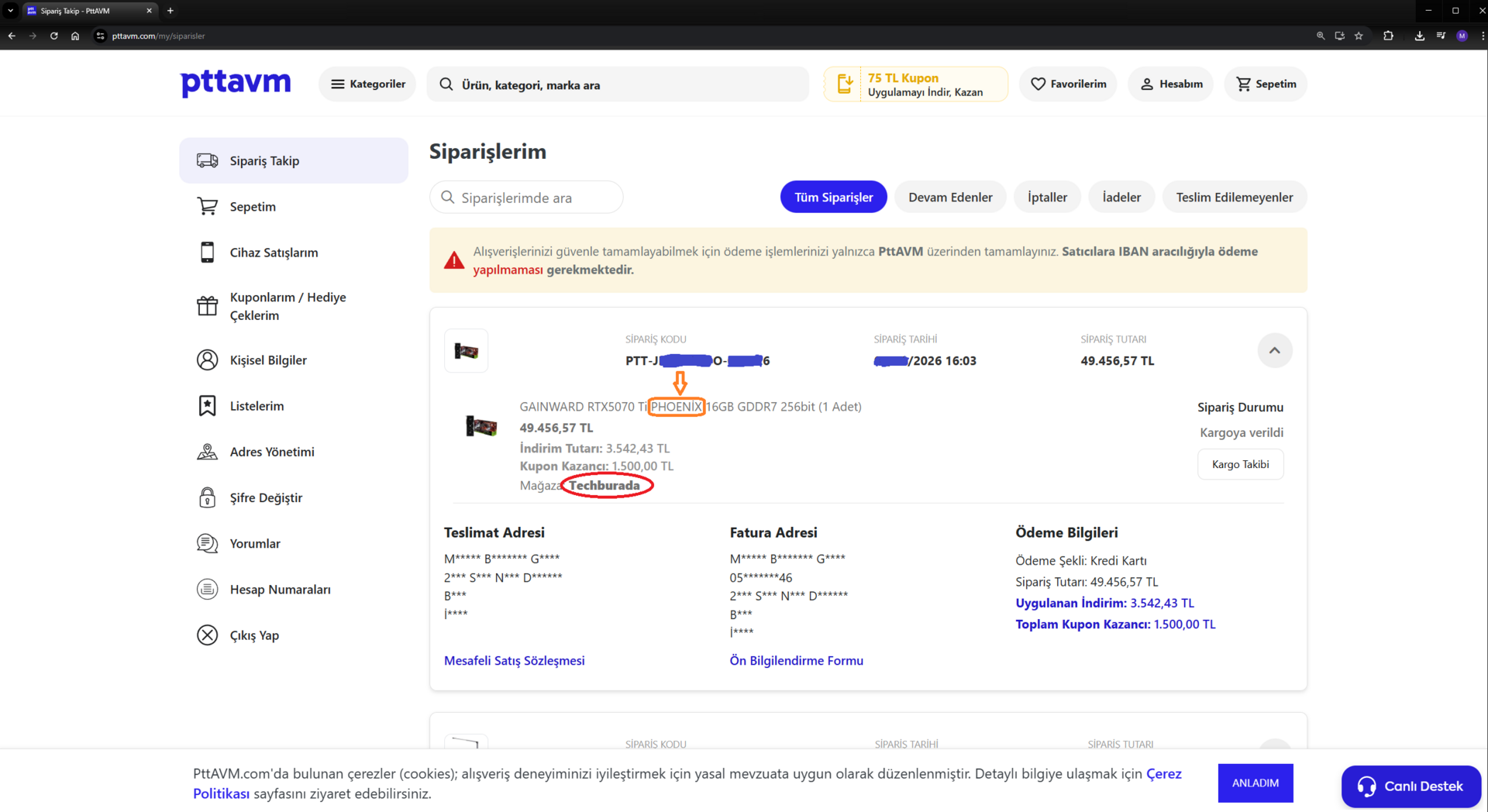
Task: Click the Uygulanan İndirim amount line
Action: [1105, 603]
